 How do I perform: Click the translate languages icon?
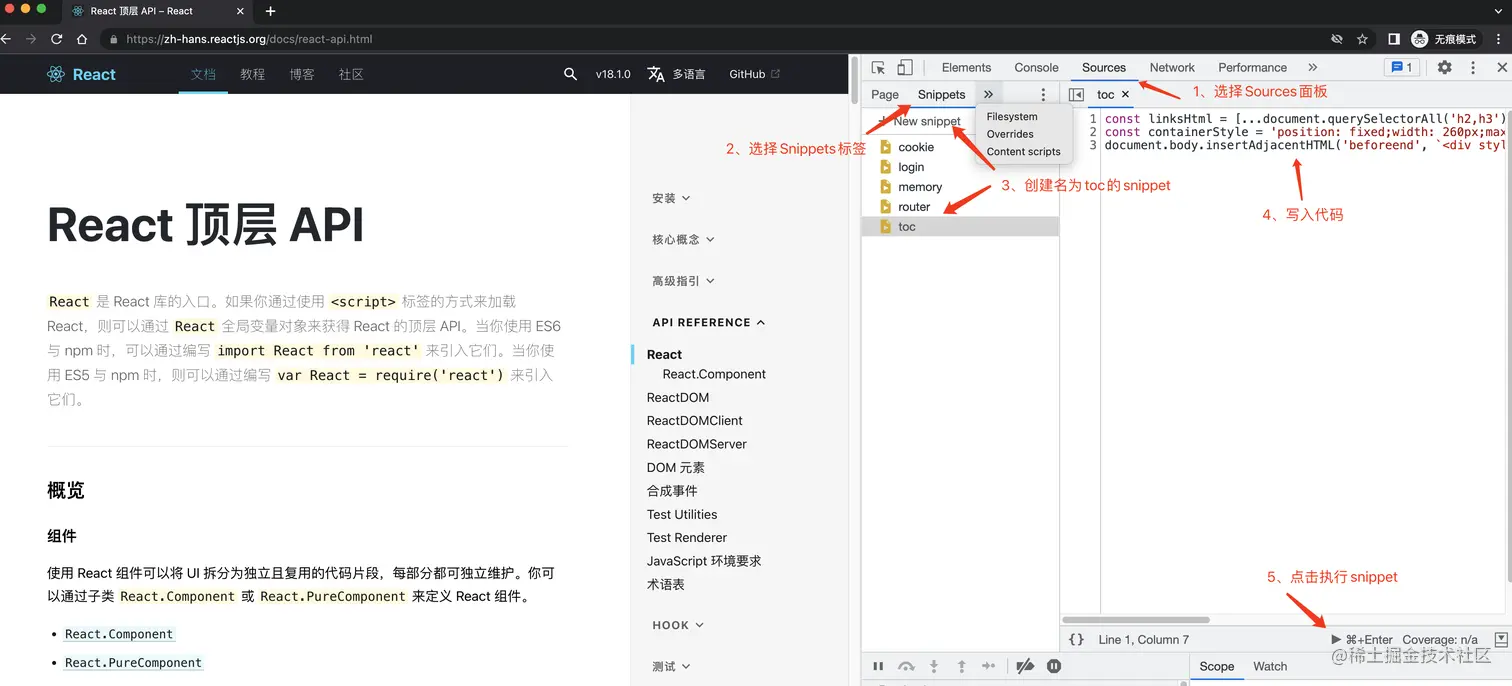[656, 74]
